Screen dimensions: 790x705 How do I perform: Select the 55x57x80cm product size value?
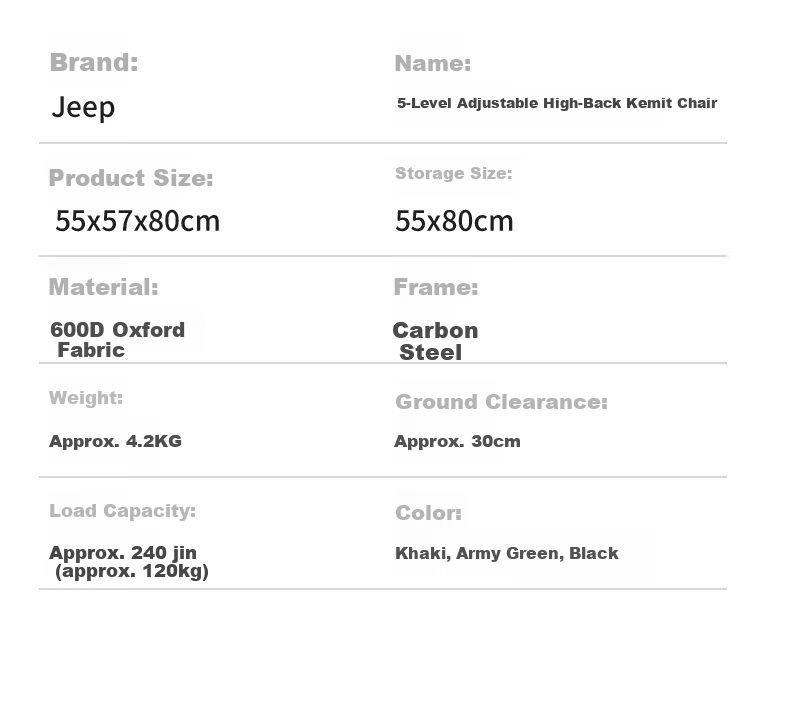click(x=138, y=221)
